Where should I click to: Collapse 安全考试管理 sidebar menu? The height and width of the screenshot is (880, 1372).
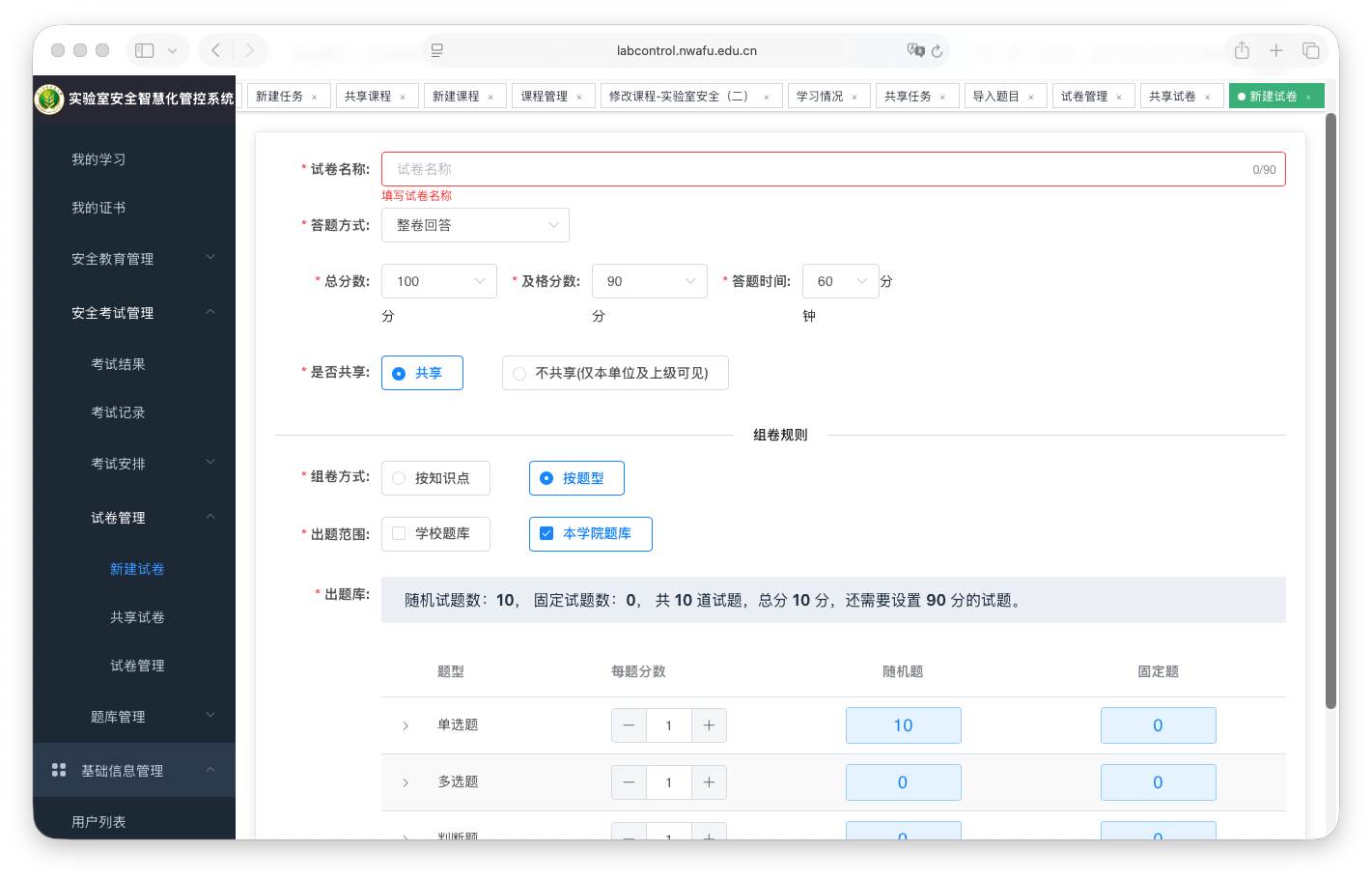pos(134,313)
